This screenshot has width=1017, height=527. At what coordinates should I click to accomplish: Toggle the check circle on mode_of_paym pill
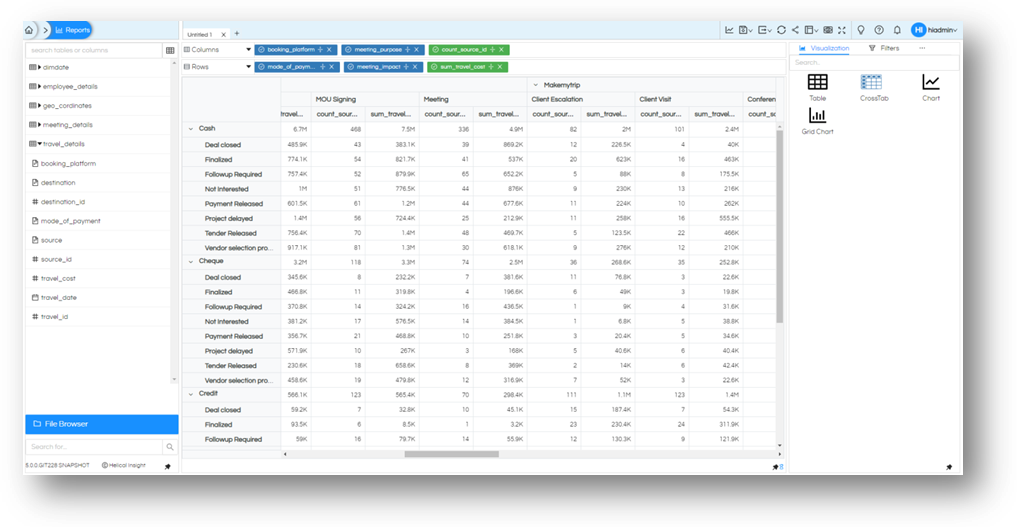pyautogui.click(x=261, y=67)
